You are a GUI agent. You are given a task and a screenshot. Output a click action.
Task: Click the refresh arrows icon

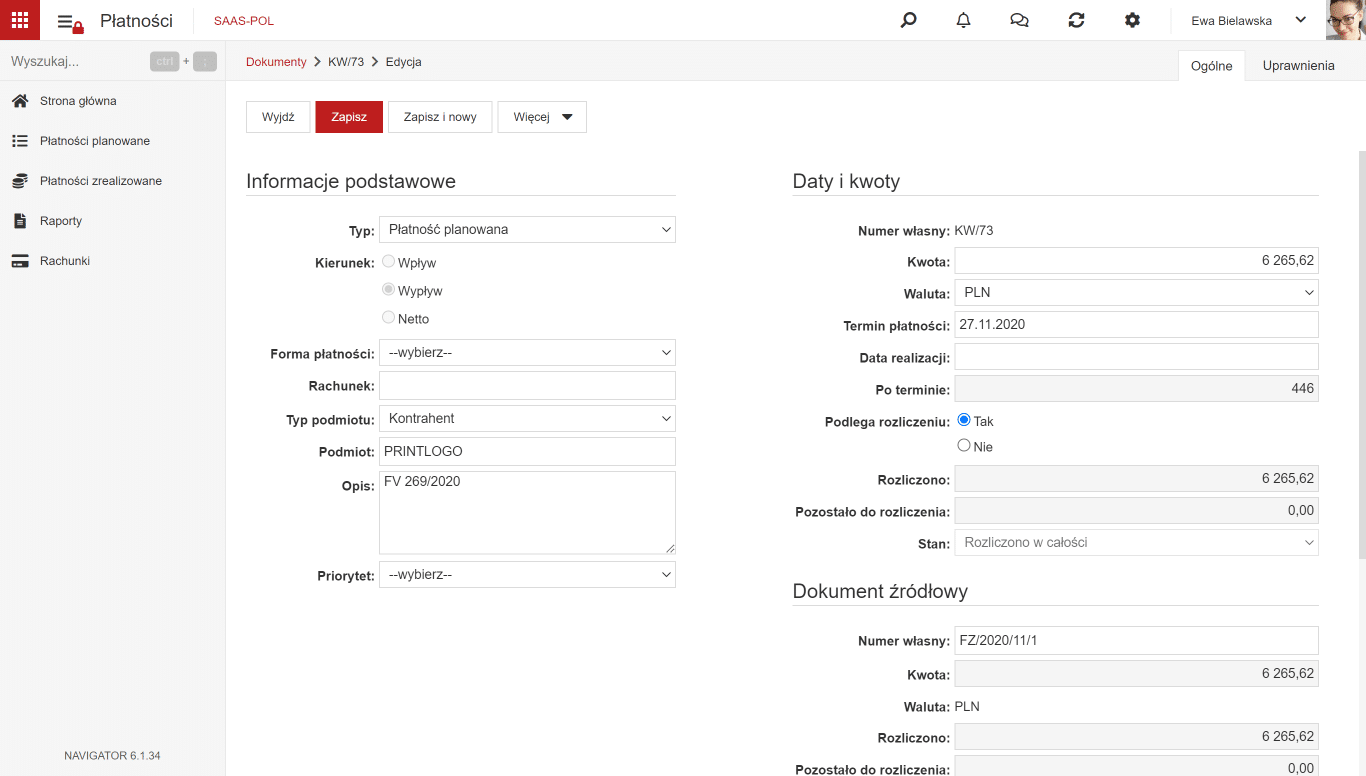(x=1076, y=20)
